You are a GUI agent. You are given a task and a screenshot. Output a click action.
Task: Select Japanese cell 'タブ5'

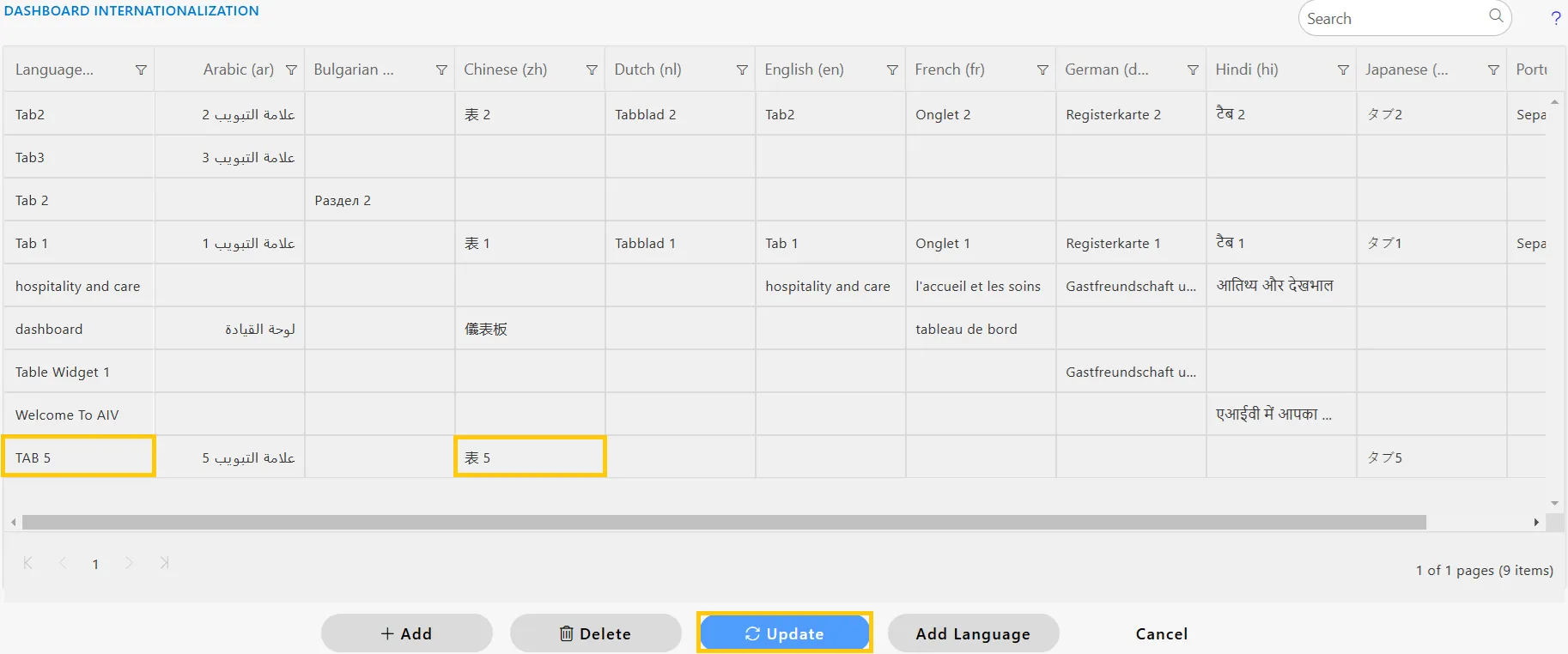(x=1431, y=457)
